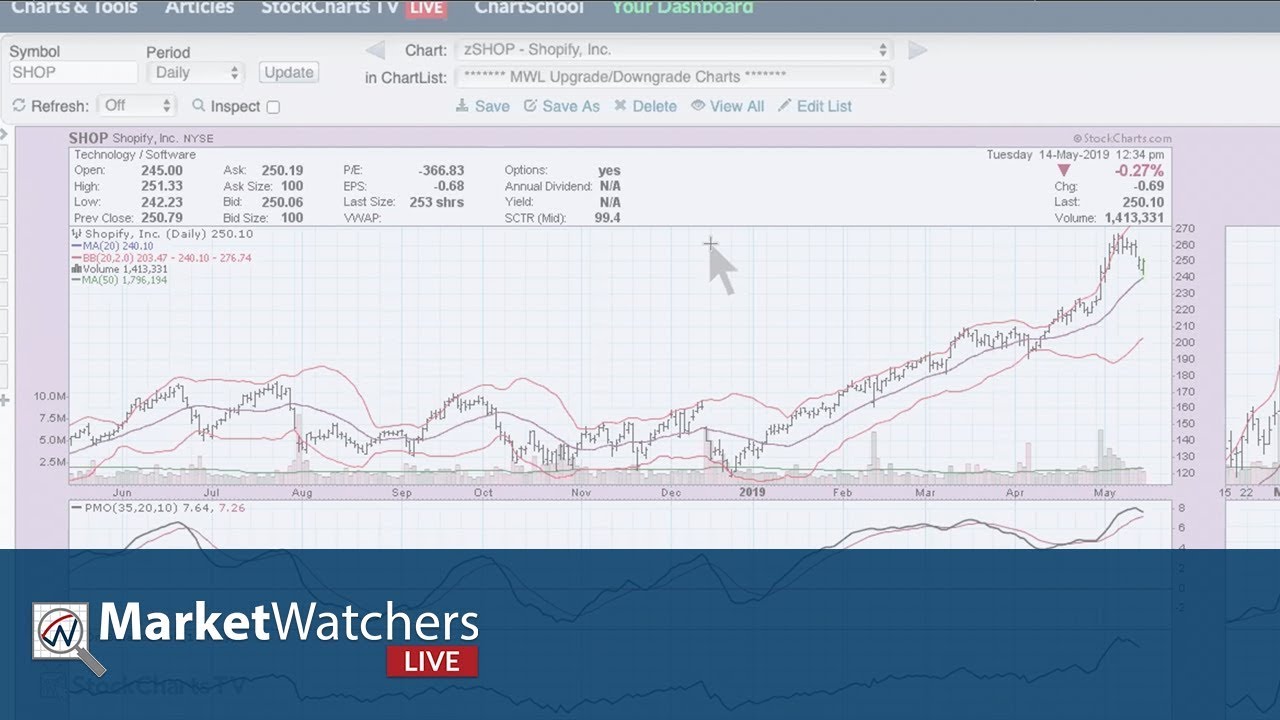Click the LIVE badge next to StockCharts TV
Screen dimensions: 1280x720
[425, 8]
